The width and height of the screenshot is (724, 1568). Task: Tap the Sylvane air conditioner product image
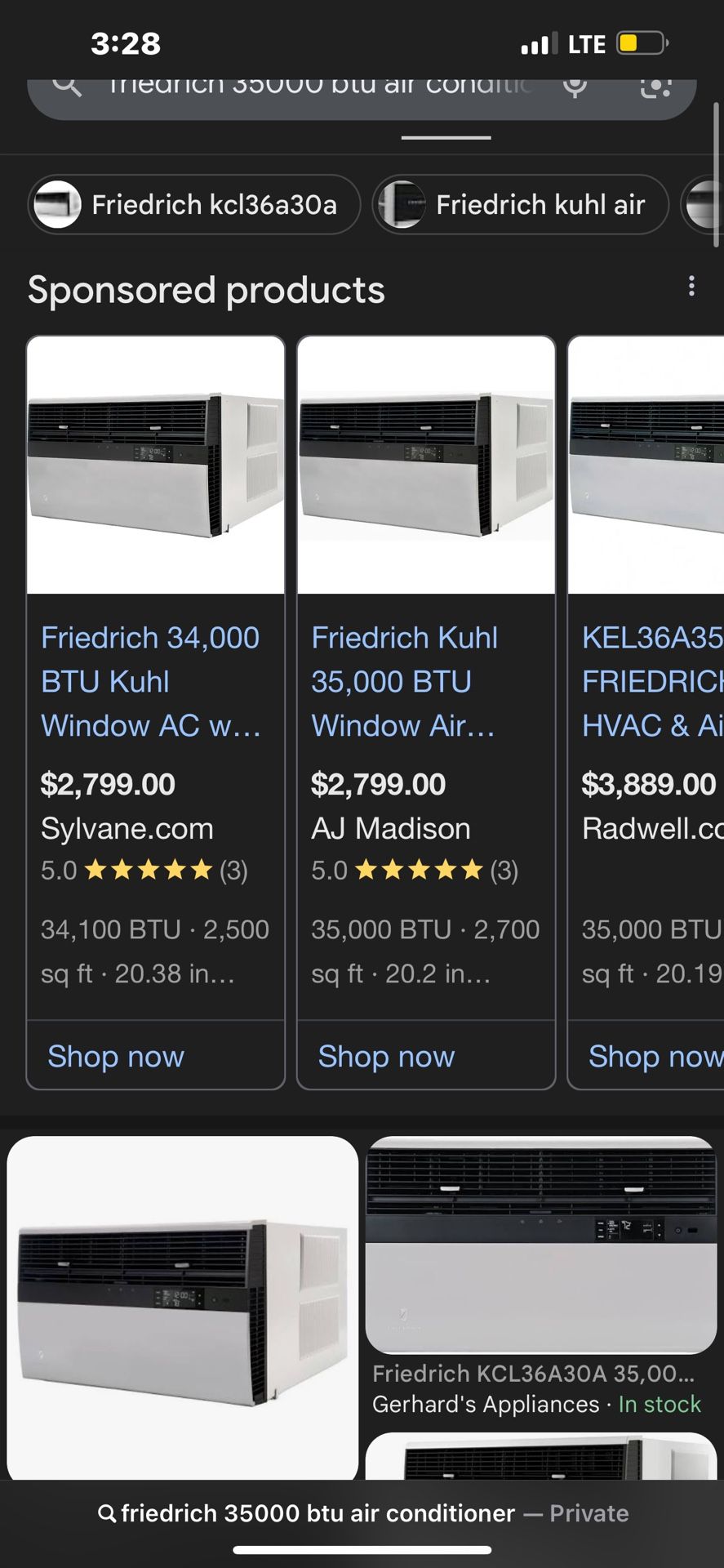click(x=156, y=465)
